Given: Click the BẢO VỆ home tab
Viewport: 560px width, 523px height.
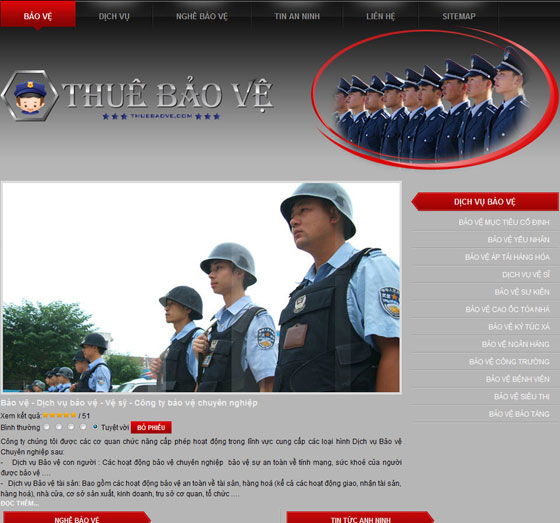Looking at the screenshot, I should click(x=38, y=16).
